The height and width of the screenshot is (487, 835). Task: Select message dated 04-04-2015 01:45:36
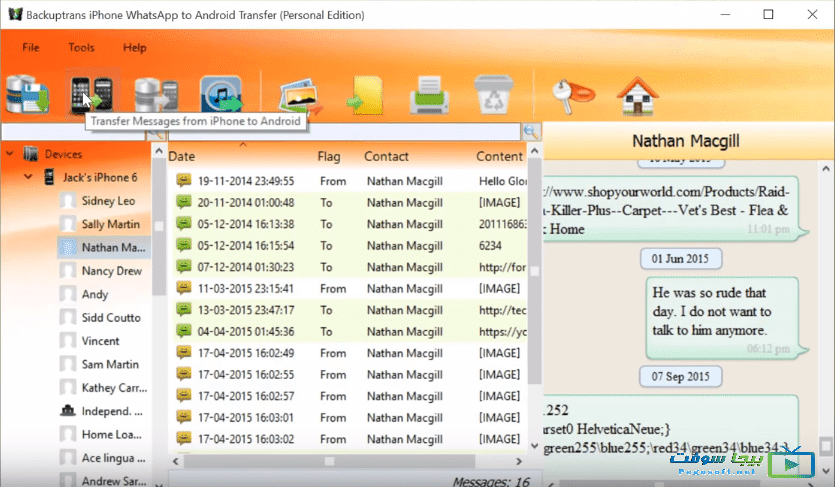[x=350, y=332]
